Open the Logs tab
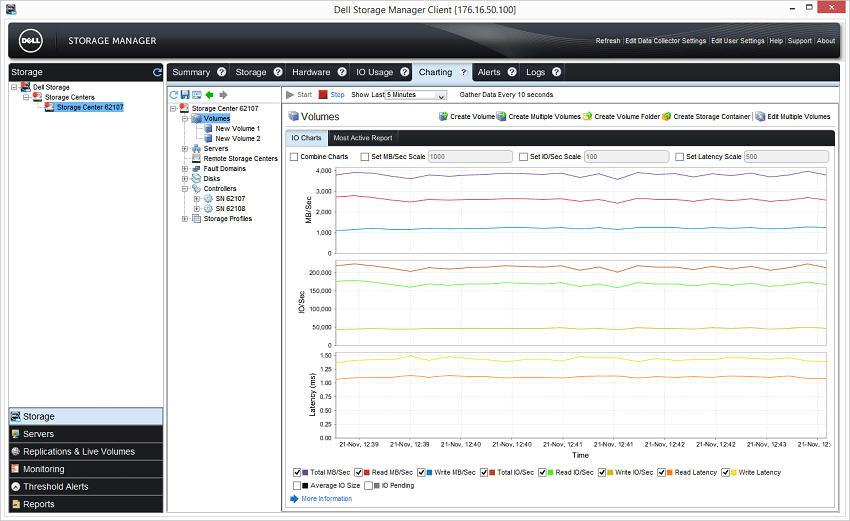 [x=536, y=72]
